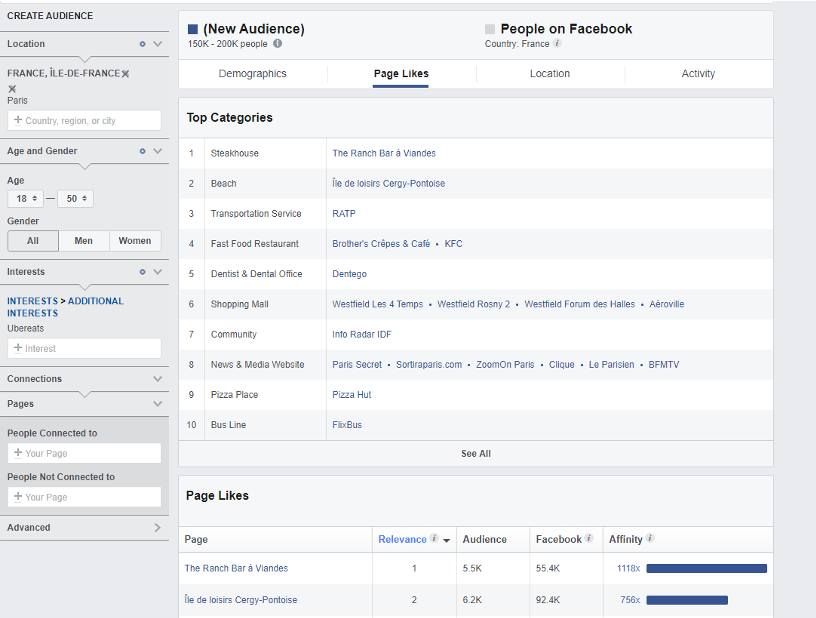Remove France, Île-de-France location tag

(125, 74)
